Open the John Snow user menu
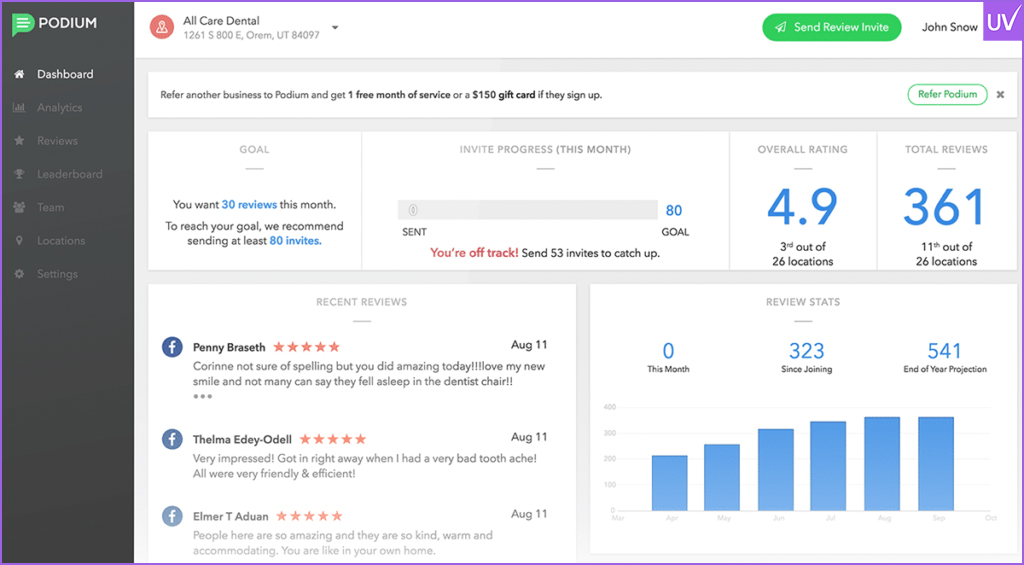Screen dimensions: 1024x565 coord(950,27)
